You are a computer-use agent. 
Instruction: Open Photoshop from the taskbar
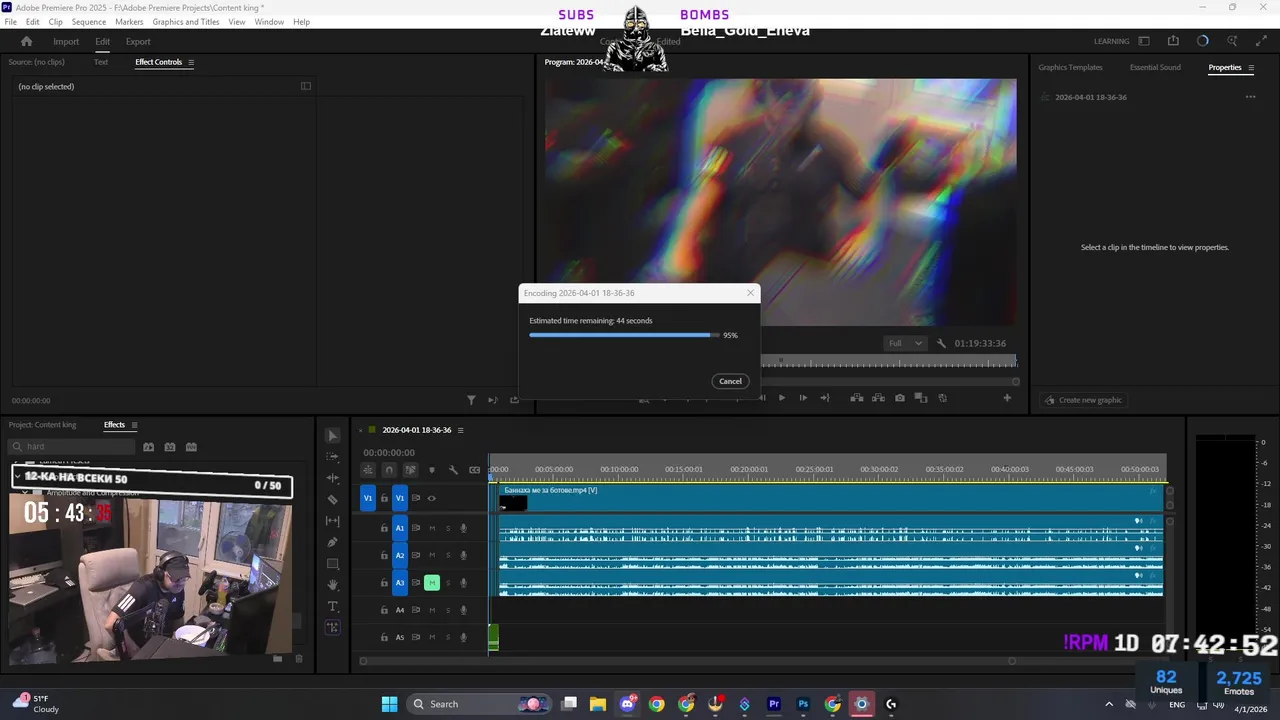coord(803,704)
